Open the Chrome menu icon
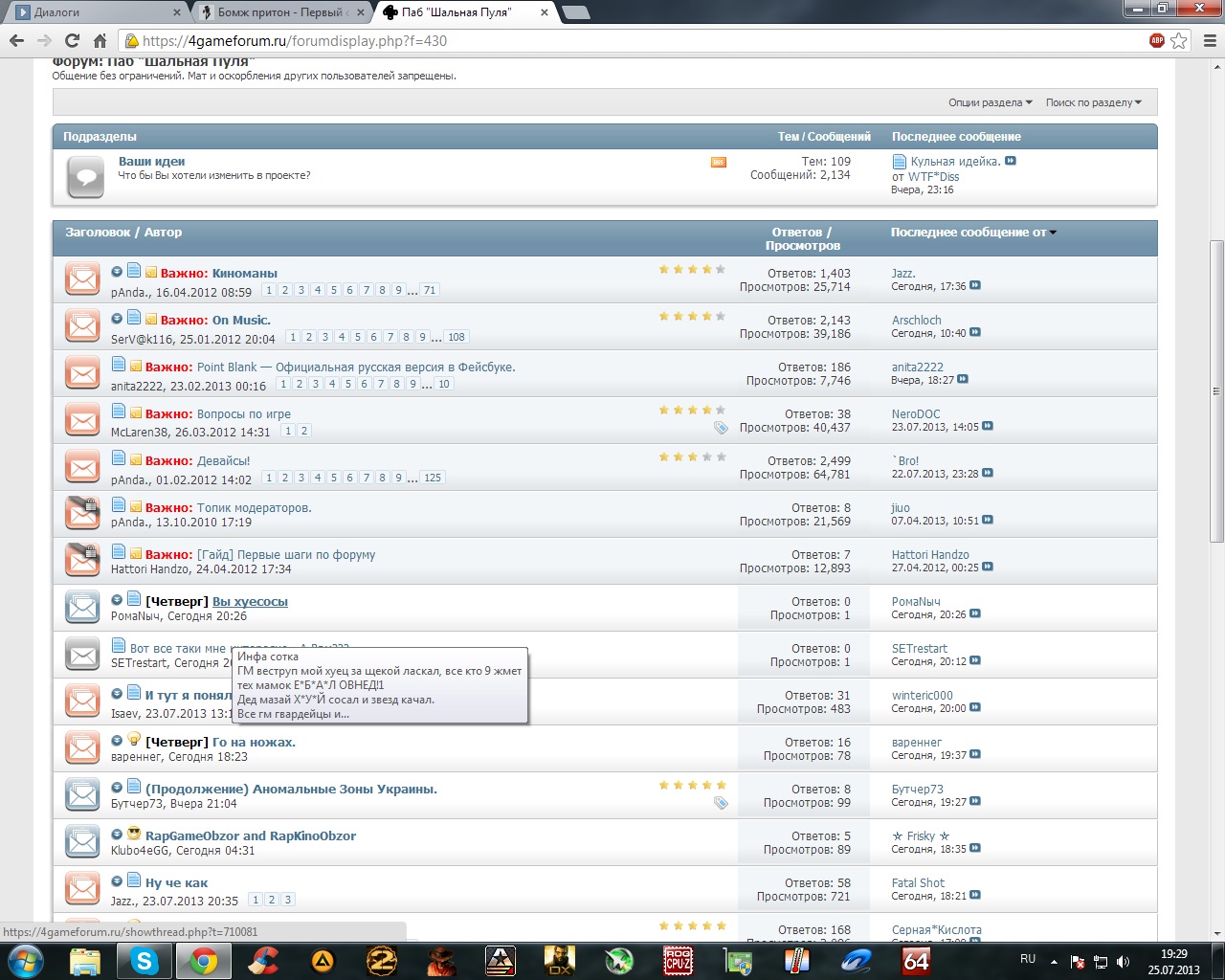This screenshot has width=1225, height=980. pos(1209,40)
